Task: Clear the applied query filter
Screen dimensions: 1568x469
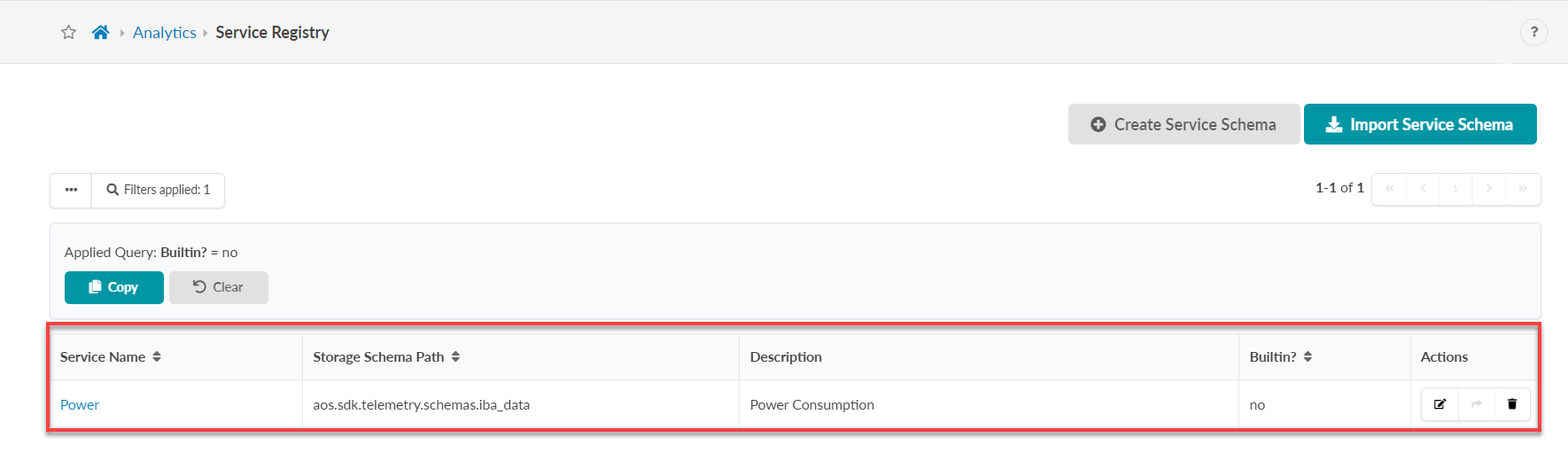Action: point(219,287)
